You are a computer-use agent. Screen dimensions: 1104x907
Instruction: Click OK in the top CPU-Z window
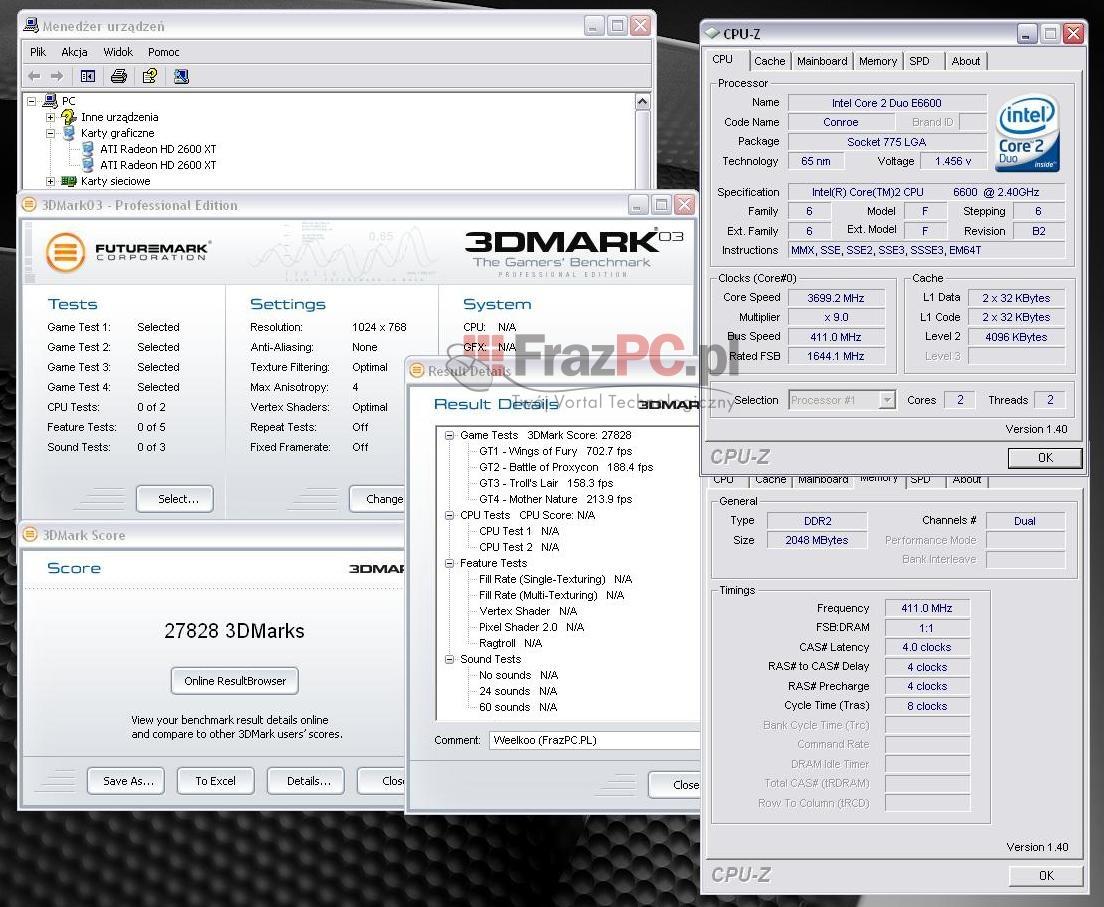(1045, 458)
